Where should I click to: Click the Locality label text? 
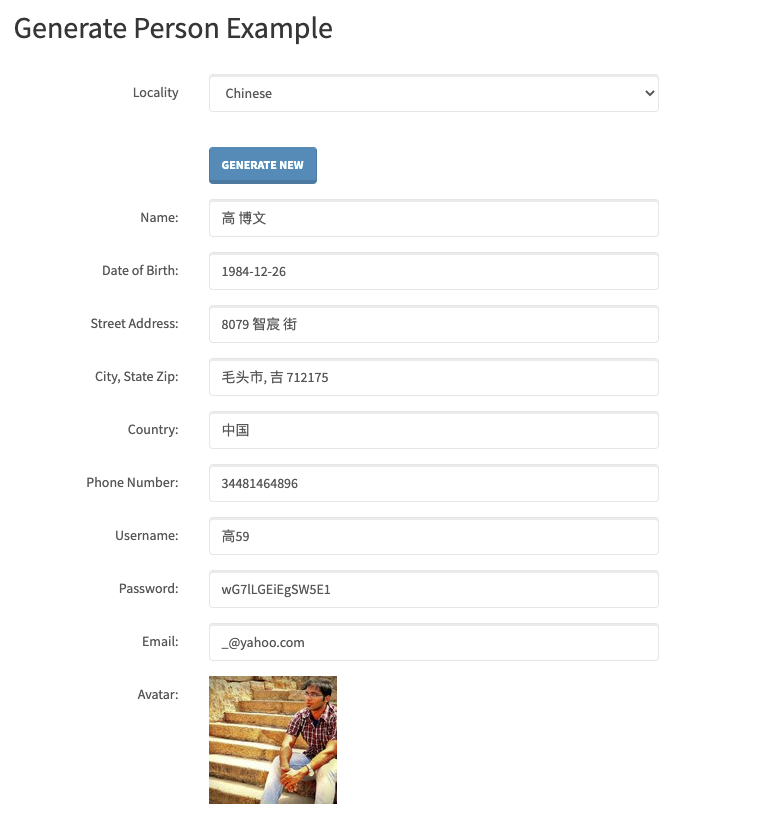[156, 92]
